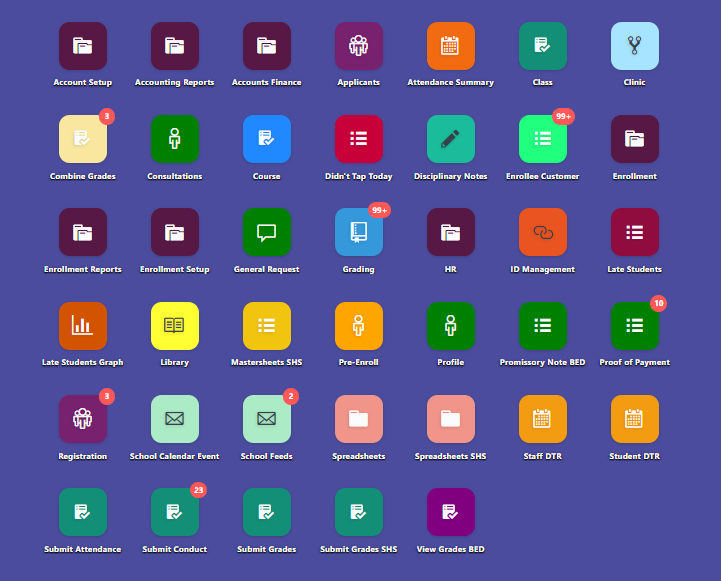
Task: Open the Class app icon
Action: click(x=543, y=46)
